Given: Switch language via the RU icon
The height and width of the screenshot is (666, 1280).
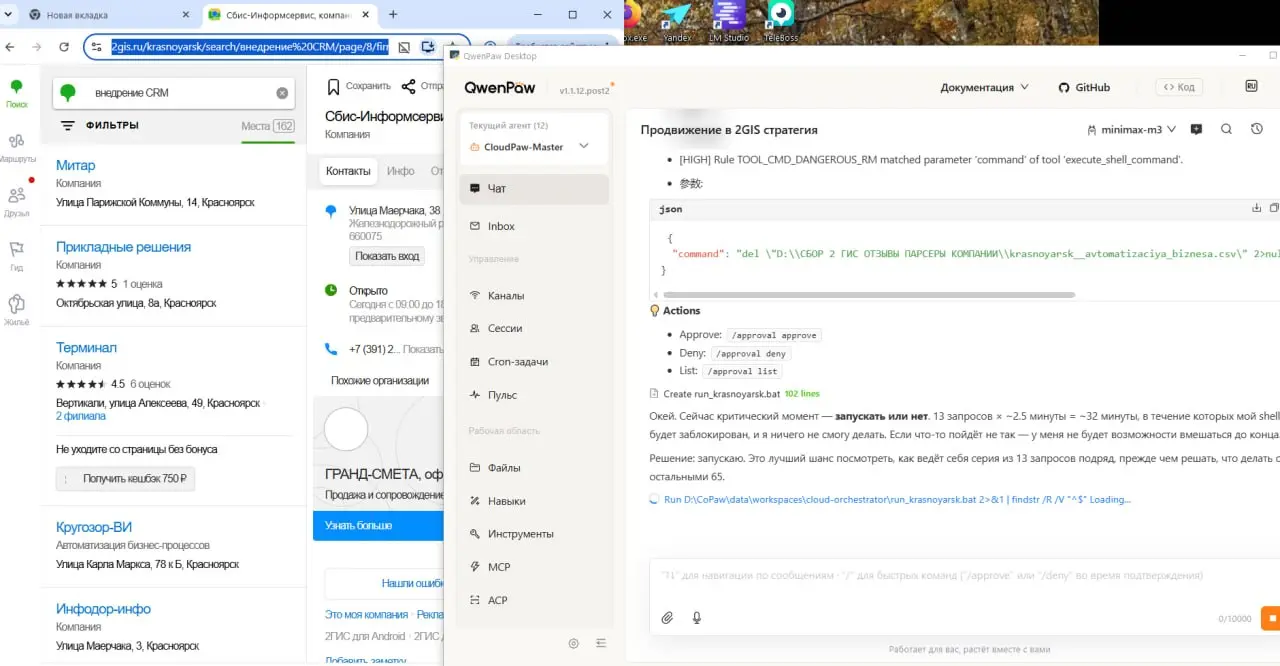Looking at the screenshot, I should 1251,86.
